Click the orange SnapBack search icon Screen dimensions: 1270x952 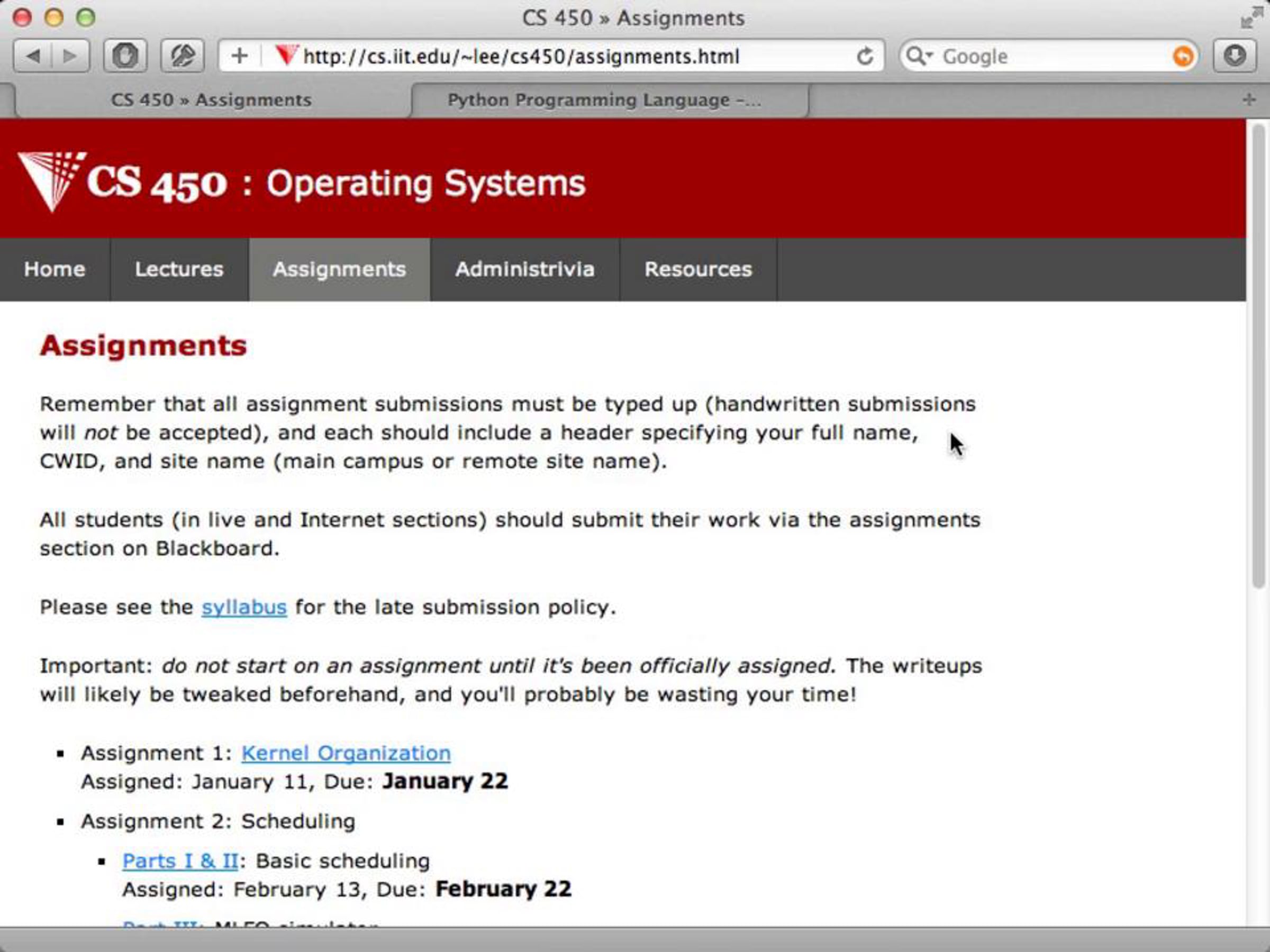coord(1183,56)
